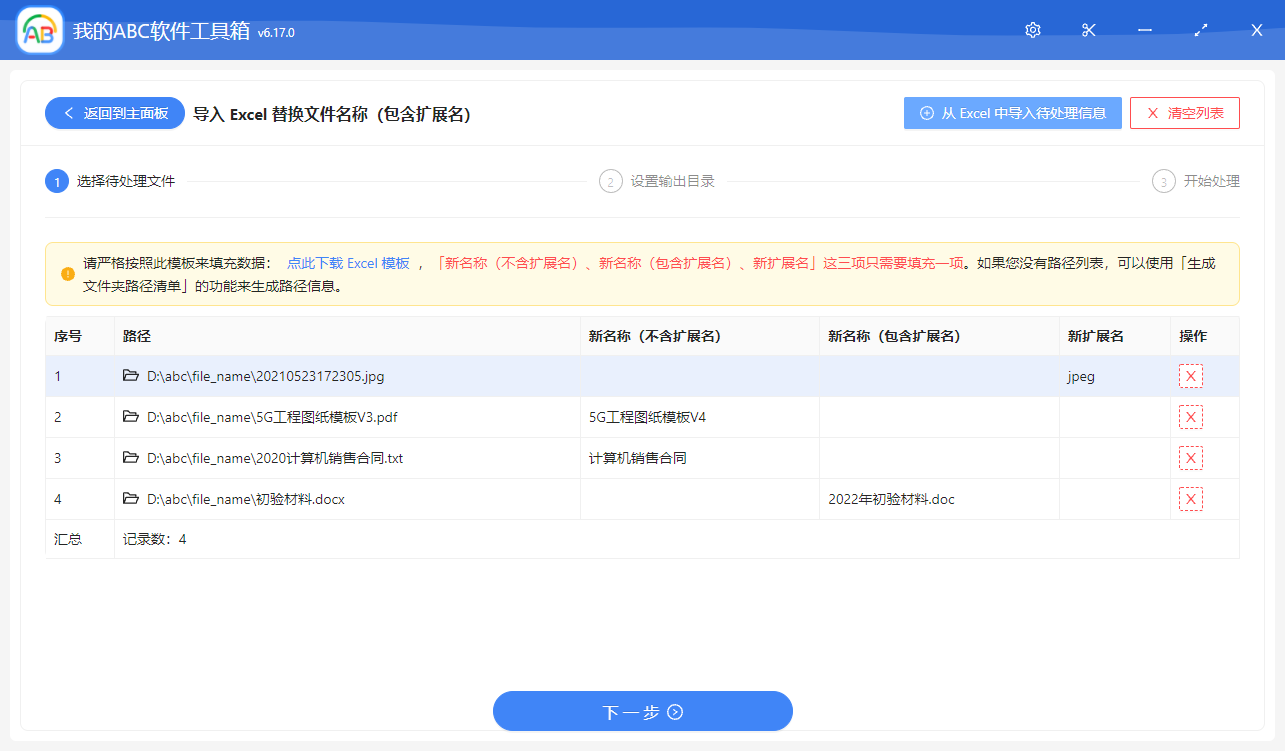
Task: Delete the 20210523172305.jpg row
Action: pyautogui.click(x=1190, y=376)
